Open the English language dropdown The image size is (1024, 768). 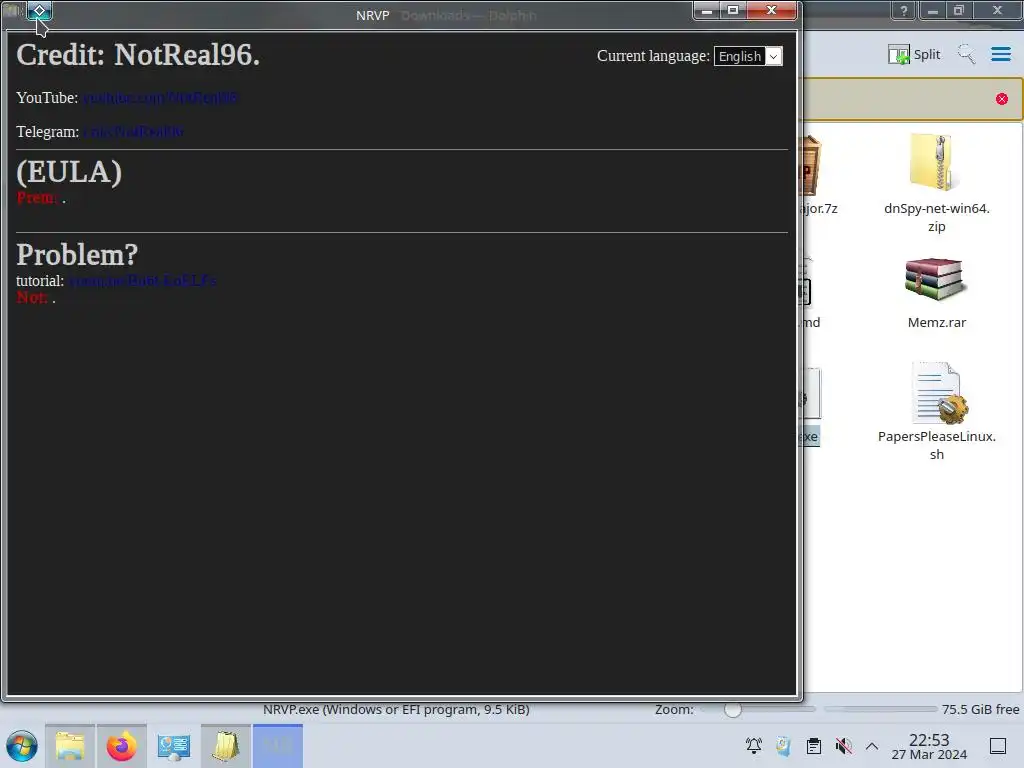pyautogui.click(x=748, y=56)
